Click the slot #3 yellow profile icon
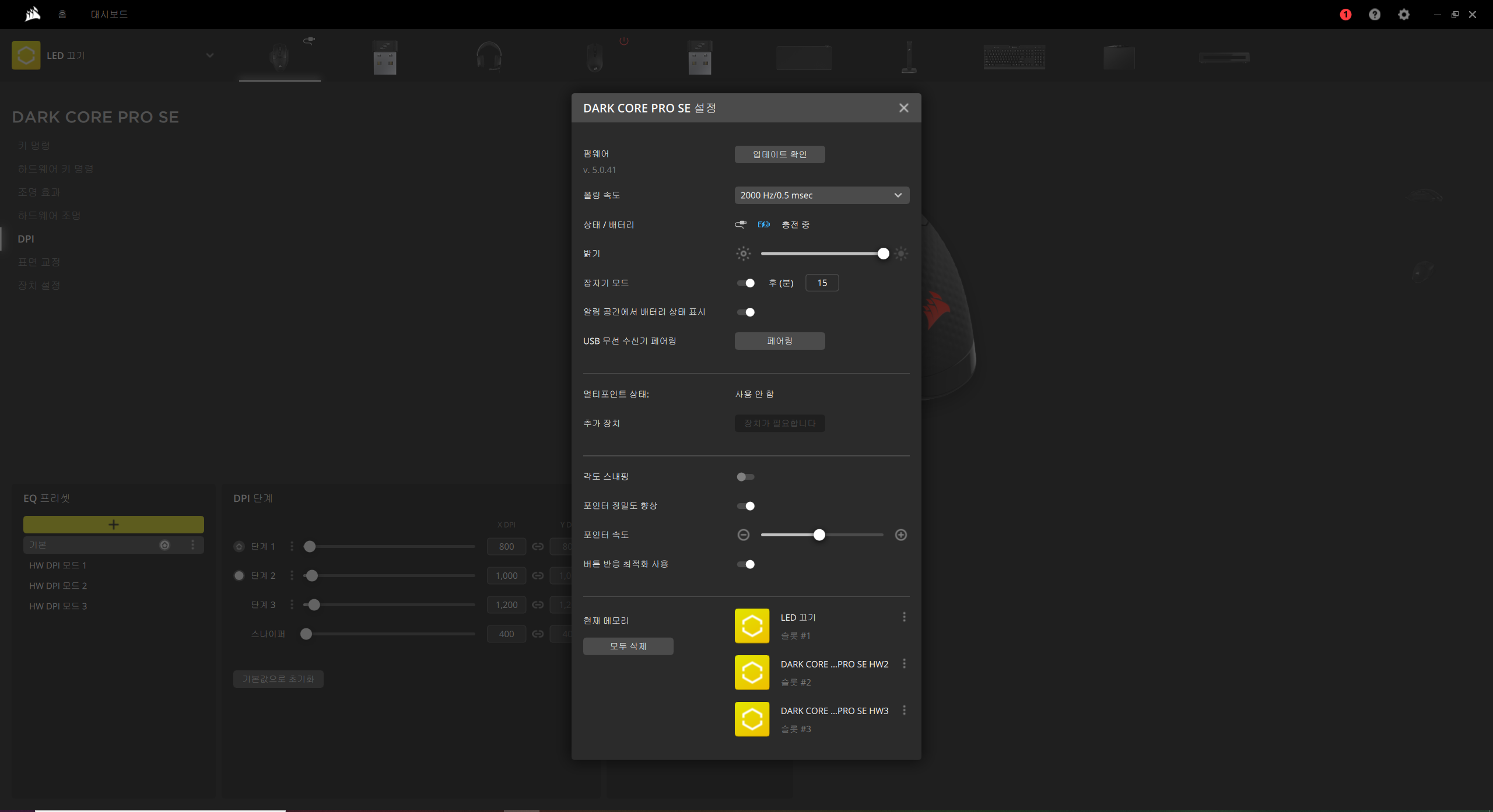The height and width of the screenshot is (812, 1493). [x=752, y=719]
